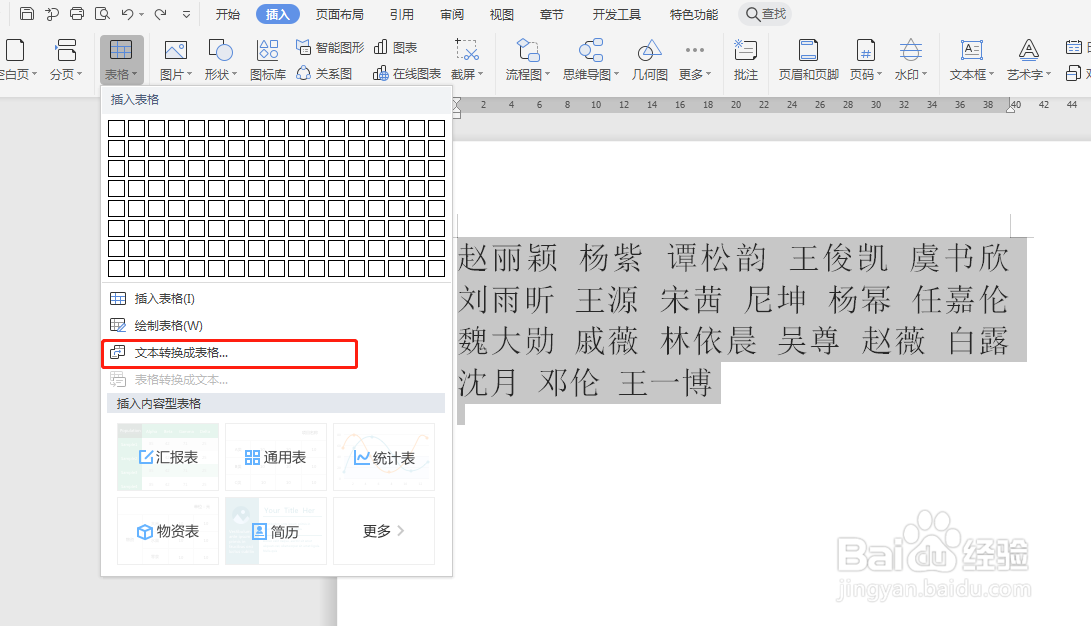Insert a 文本框 text box
This screenshot has height=626, width=1091.
click(x=971, y=59)
